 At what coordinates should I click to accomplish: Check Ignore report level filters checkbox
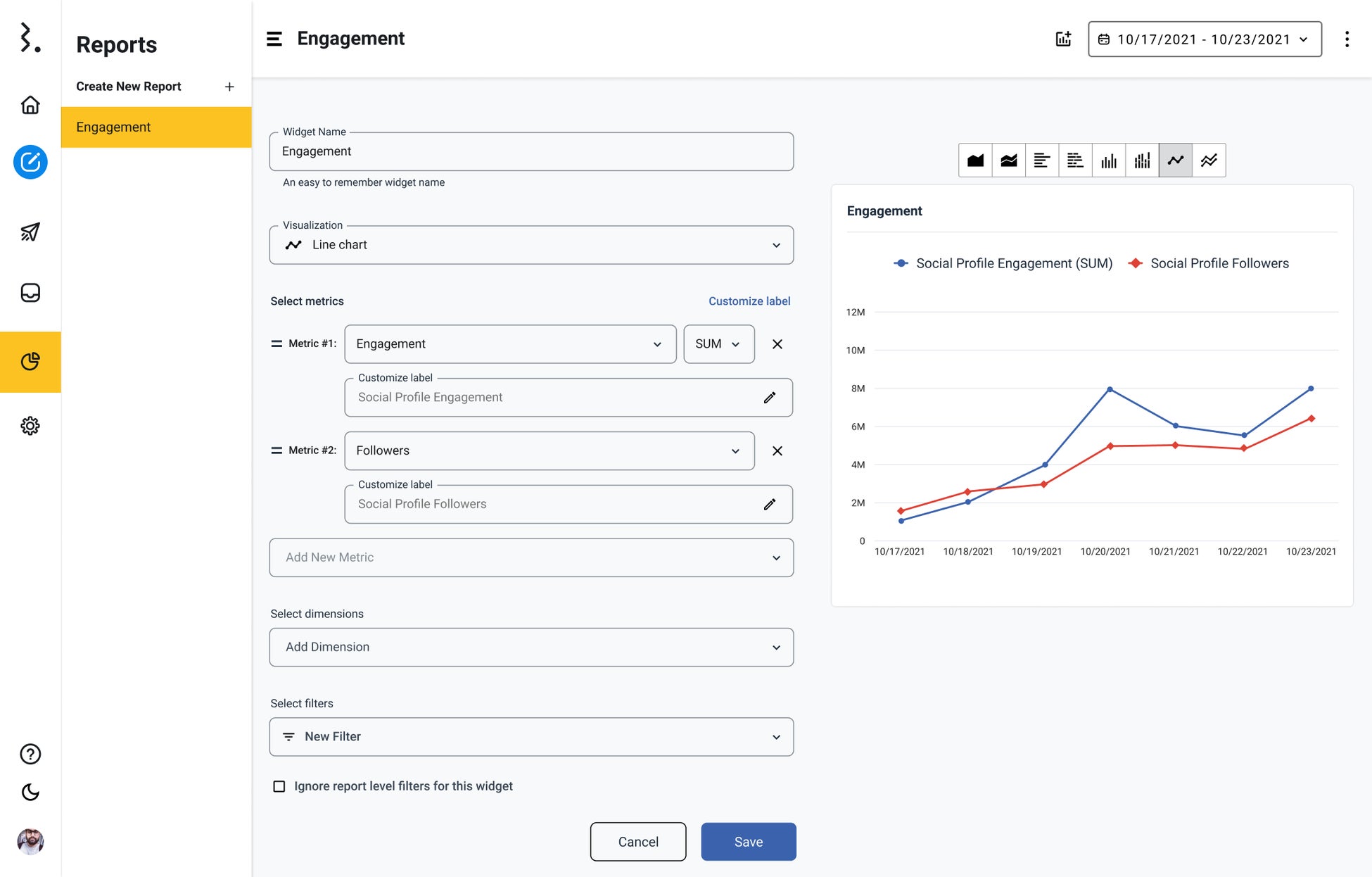279,786
